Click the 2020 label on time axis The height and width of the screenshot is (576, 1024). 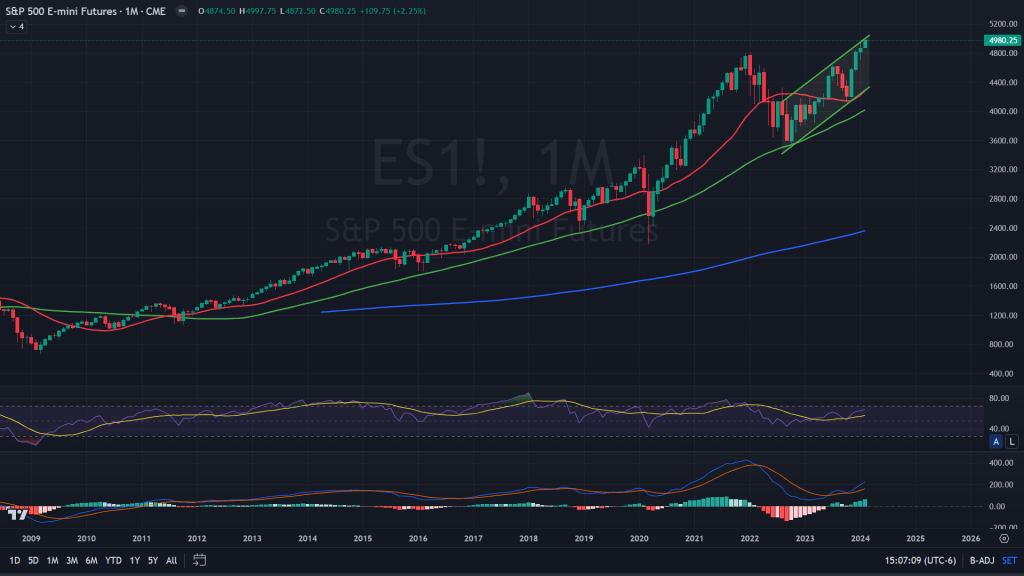pos(639,537)
